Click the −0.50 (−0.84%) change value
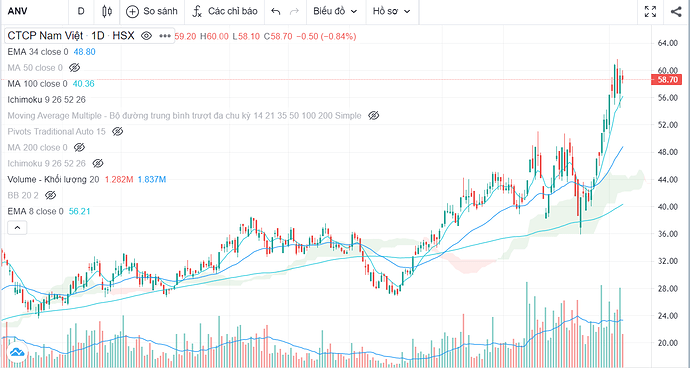 pos(326,37)
